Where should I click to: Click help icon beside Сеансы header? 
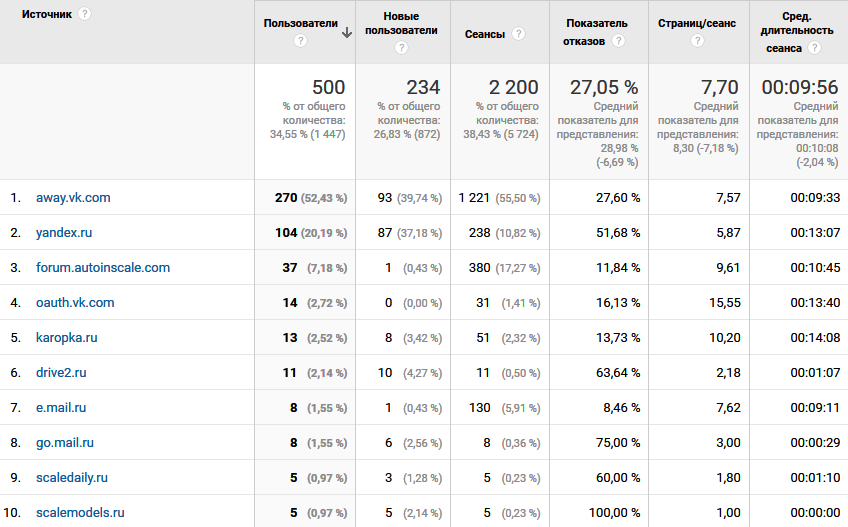(x=518, y=34)
